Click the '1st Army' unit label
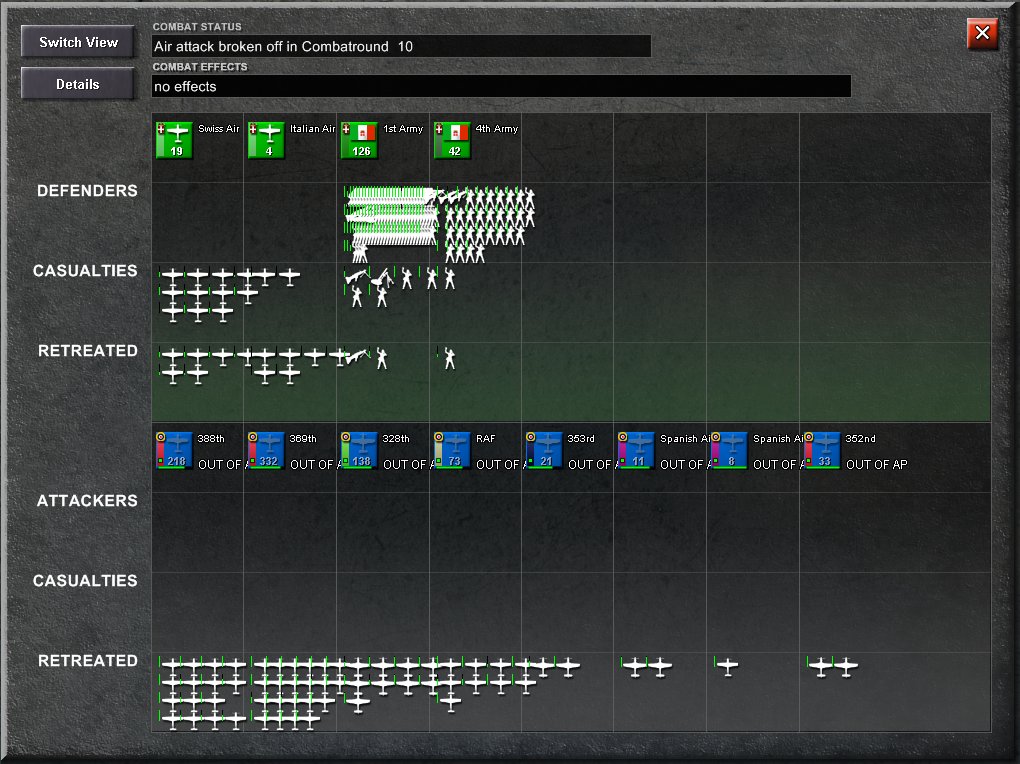Image resolution: width=1020 pixels, height=764 pixels. click(x=403, y=129)
